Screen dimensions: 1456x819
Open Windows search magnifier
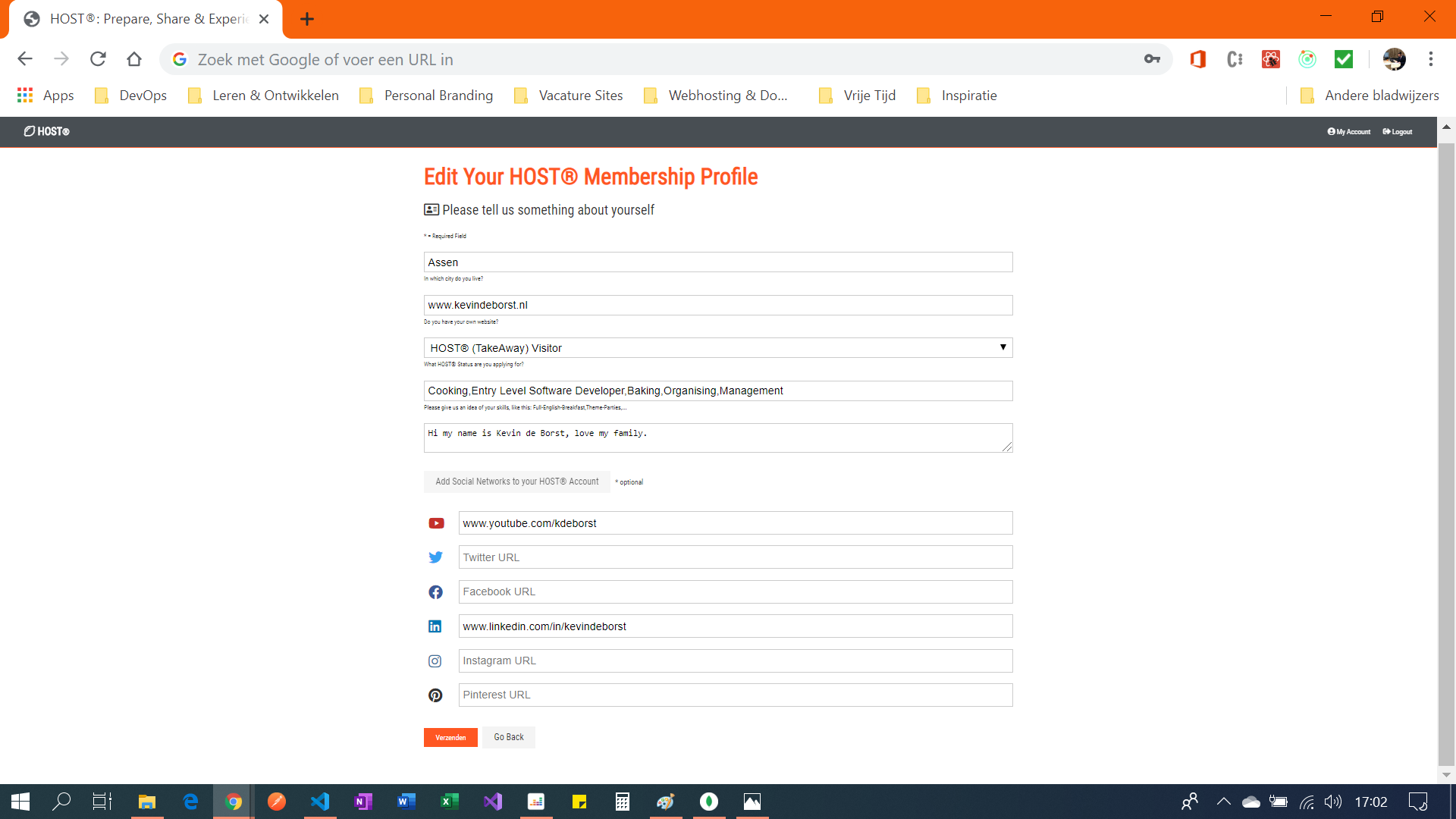tap(61, 802)
